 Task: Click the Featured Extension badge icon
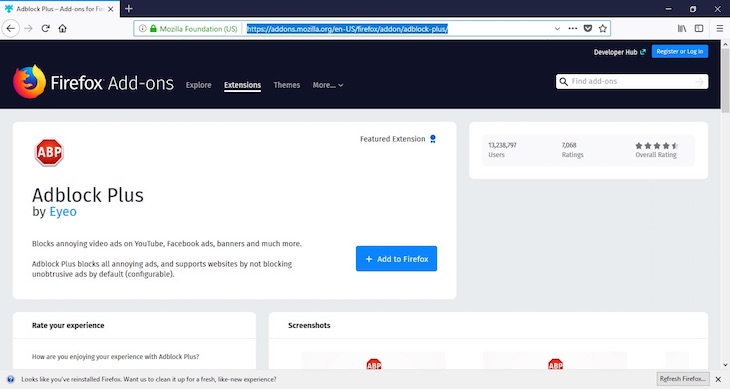[433, 139]
